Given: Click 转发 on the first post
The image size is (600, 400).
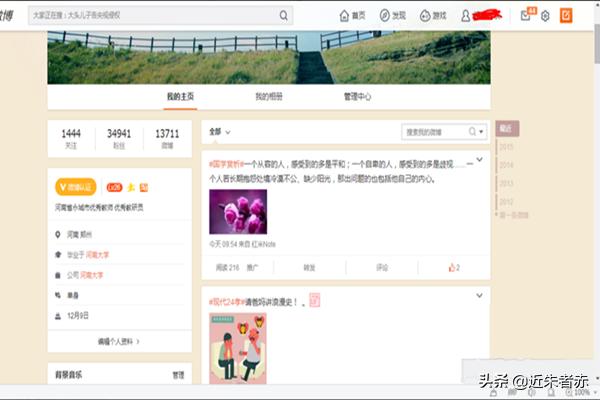Looking at the screenshot, I should tap(310, 268).
